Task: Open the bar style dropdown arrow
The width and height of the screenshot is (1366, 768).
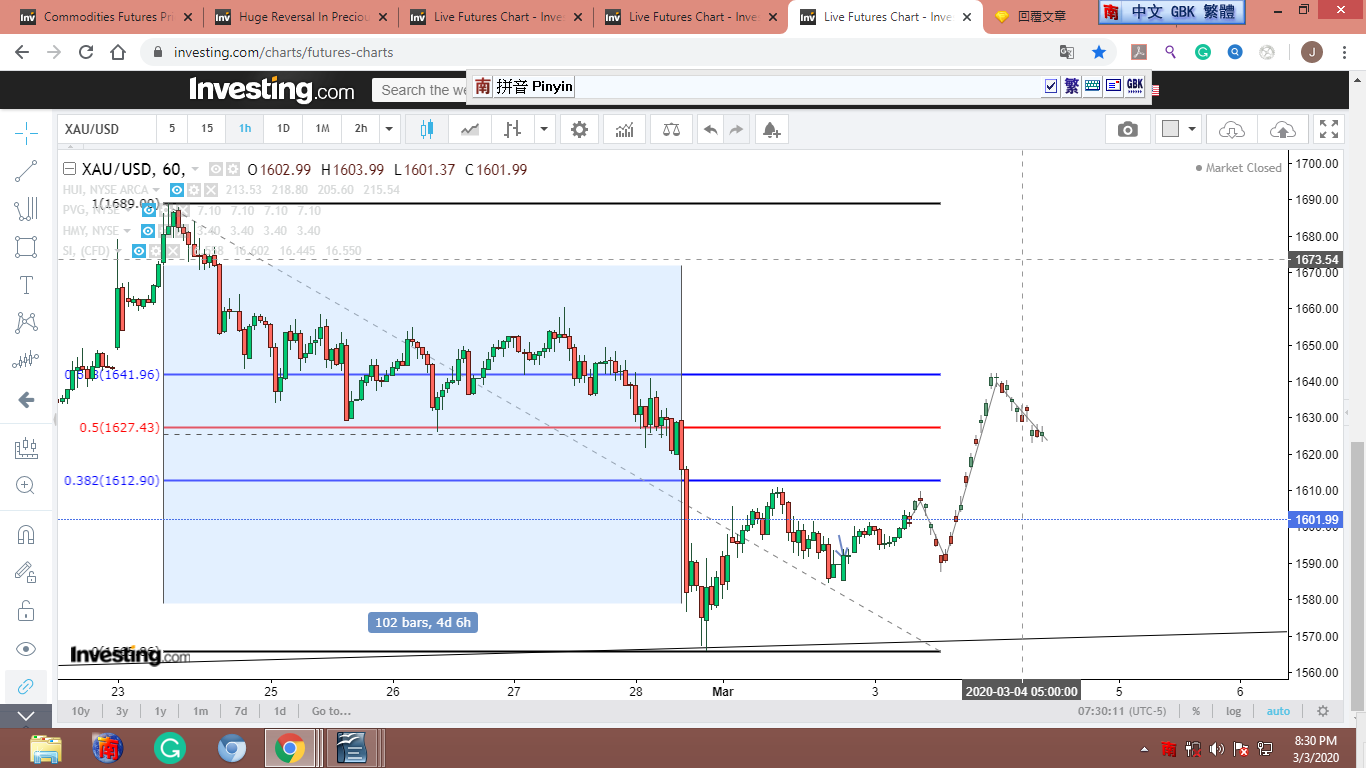Action: click(x=544, y=129)
